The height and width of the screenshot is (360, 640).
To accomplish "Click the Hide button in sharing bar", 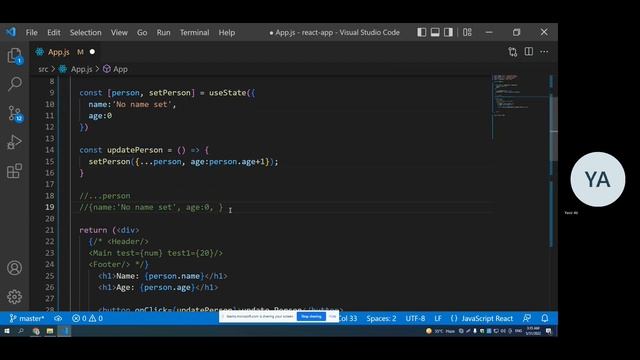I will [x=332, y=316].
